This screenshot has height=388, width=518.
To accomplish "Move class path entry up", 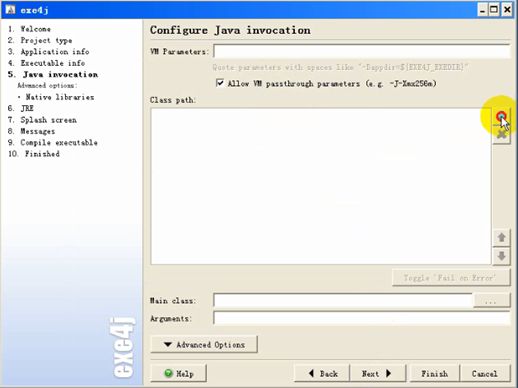I will 501,238.
